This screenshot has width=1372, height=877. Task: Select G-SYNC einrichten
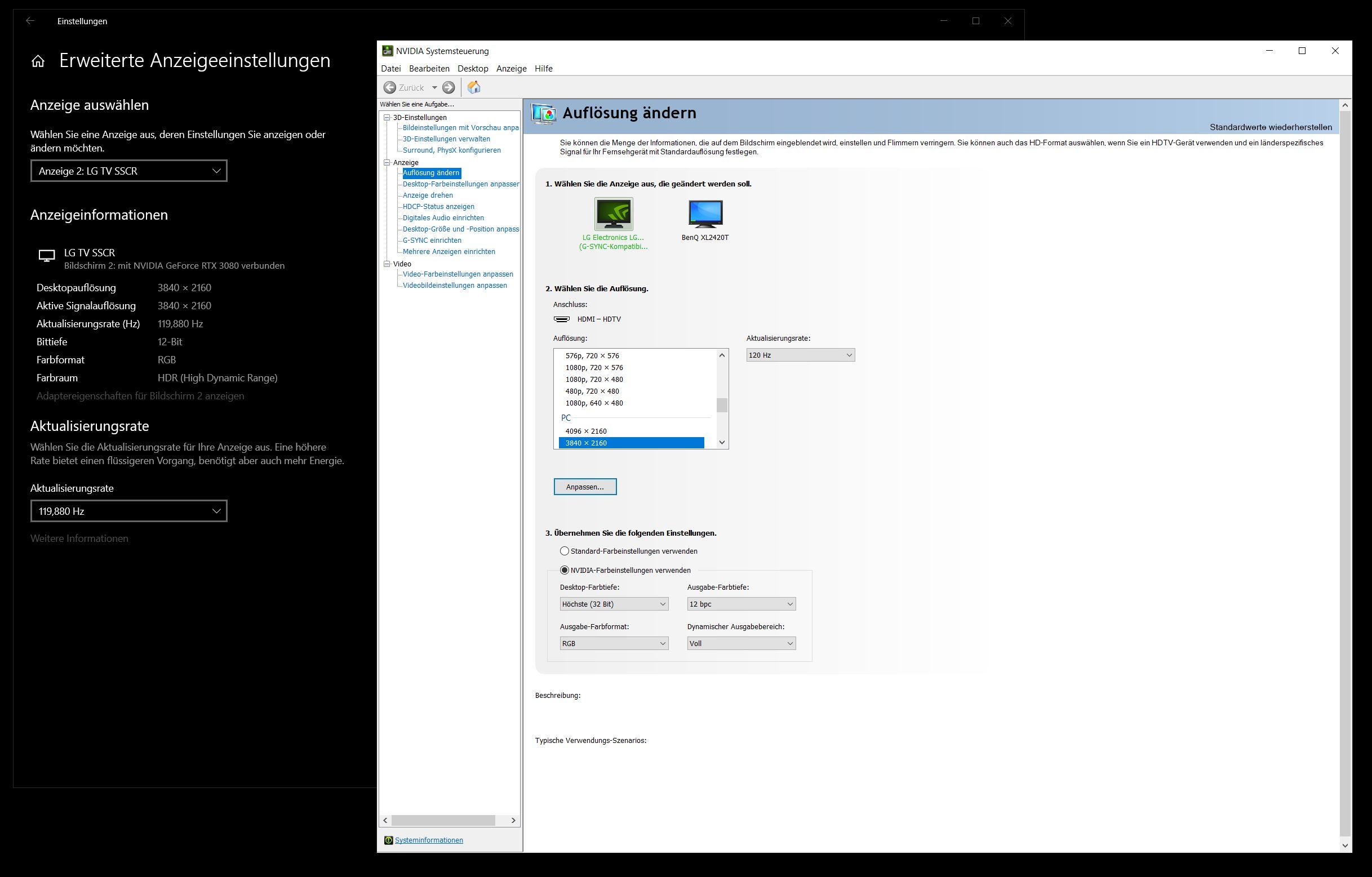point(432,241)
